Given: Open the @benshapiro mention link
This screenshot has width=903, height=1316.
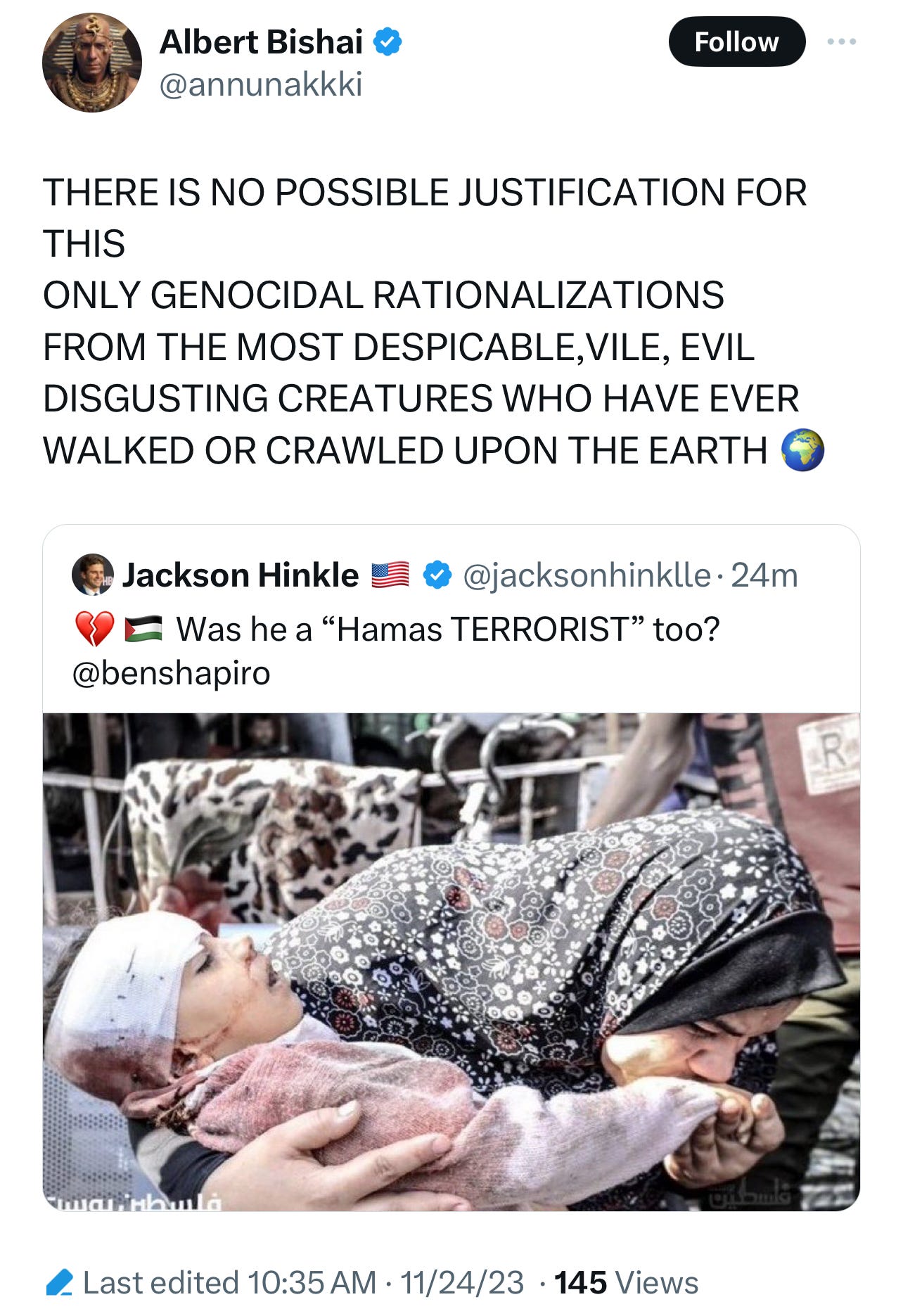Looking at the screenshot, I should click(171, 673).
